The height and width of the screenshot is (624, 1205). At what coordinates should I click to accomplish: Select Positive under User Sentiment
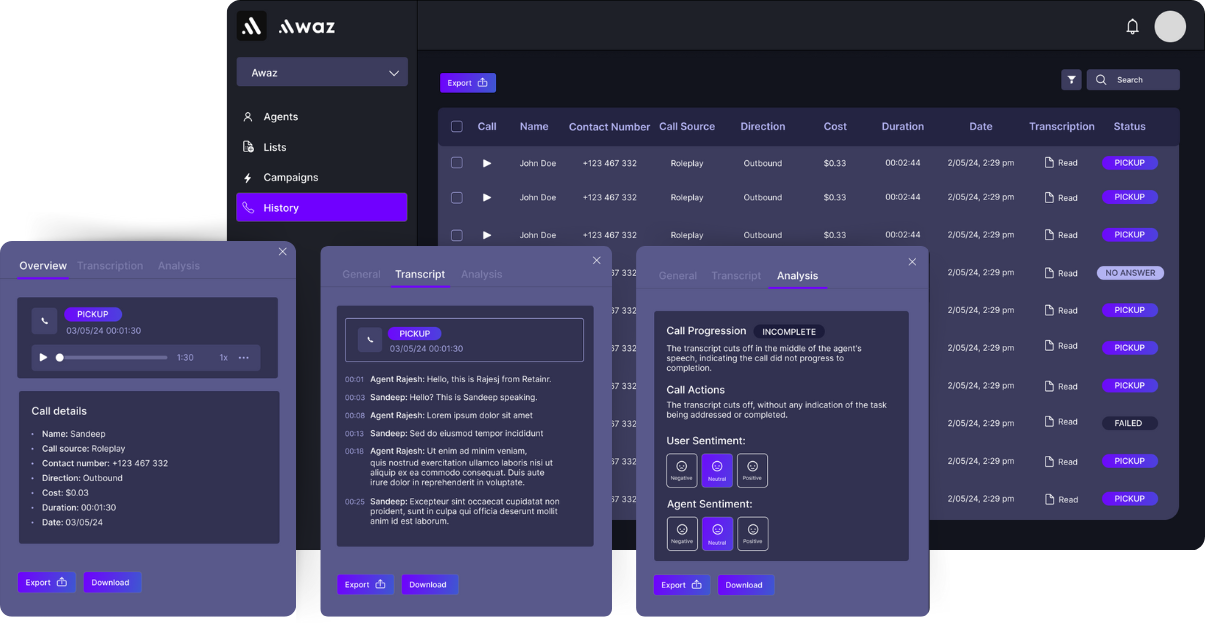pos(752,470)
